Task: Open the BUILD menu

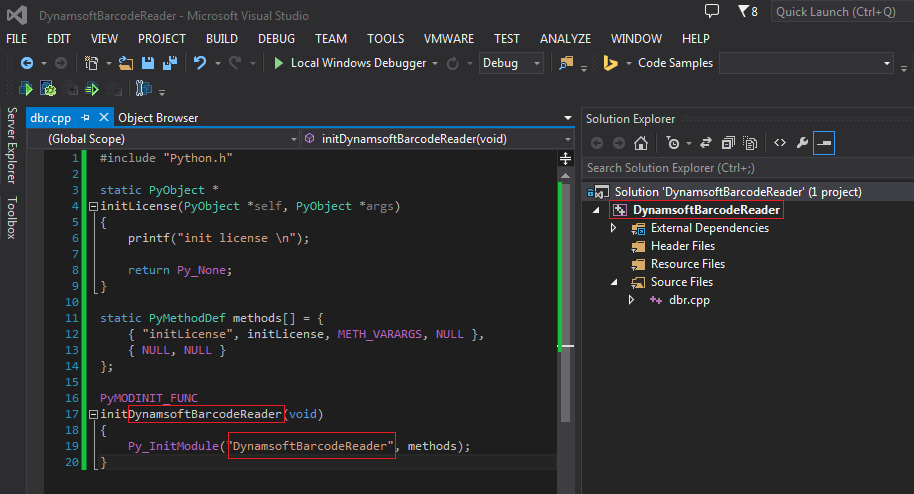Action: point(221,39)
